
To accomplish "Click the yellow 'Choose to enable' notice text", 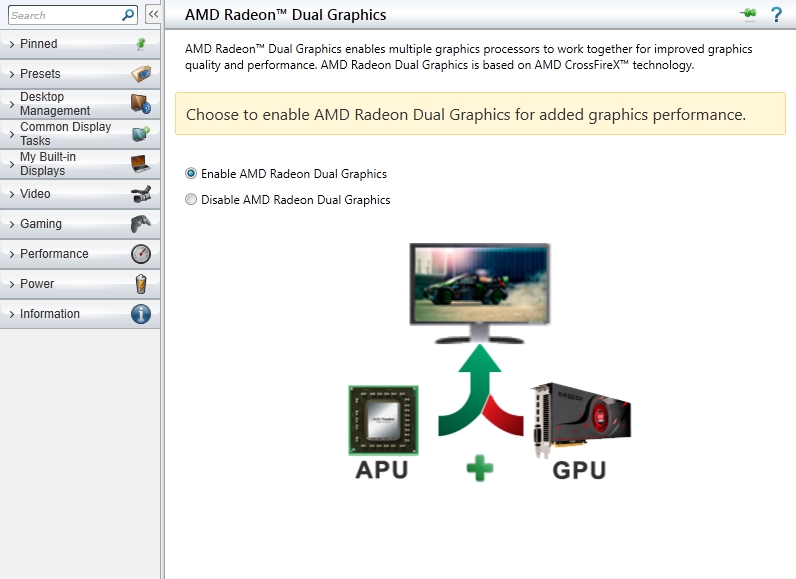I will (x=466, y=115).
